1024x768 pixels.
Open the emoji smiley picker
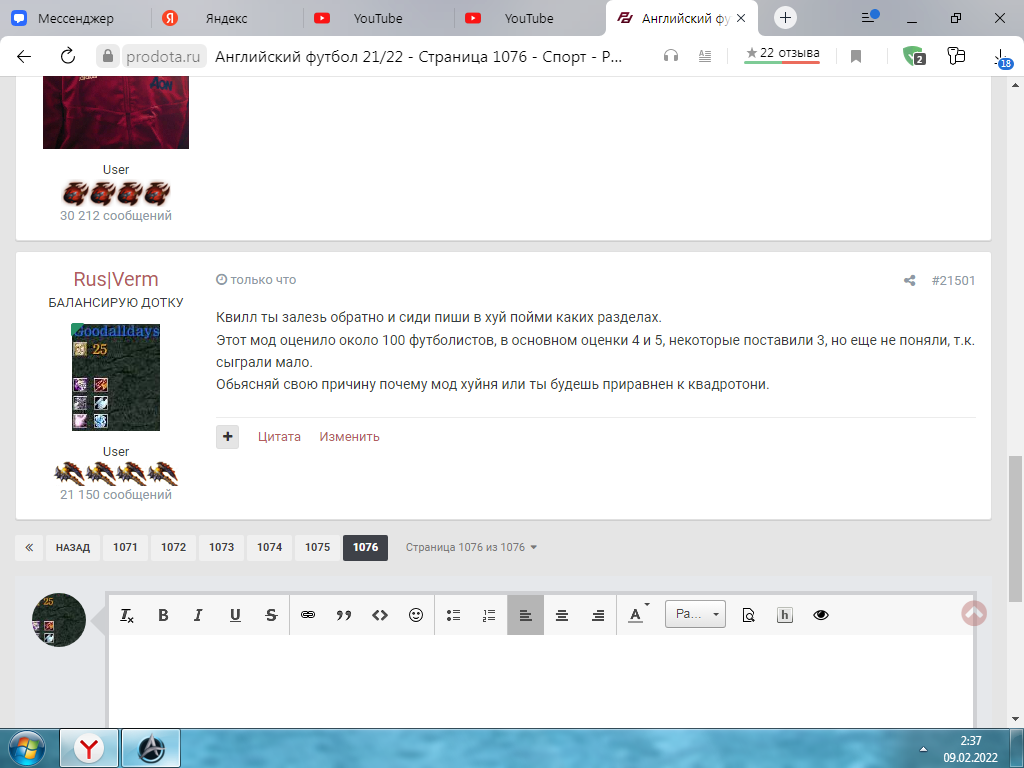coord(416,616)
